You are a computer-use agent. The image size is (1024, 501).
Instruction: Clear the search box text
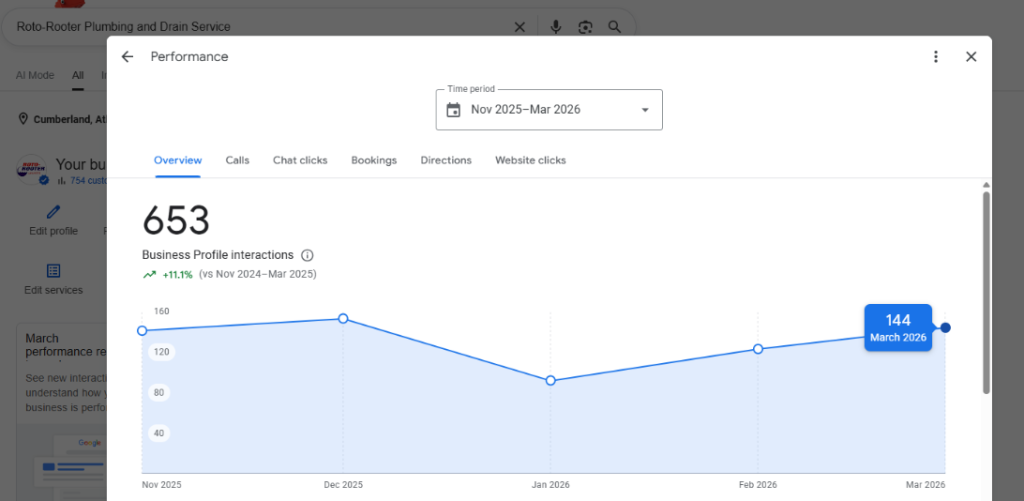[x=520, y=27]
